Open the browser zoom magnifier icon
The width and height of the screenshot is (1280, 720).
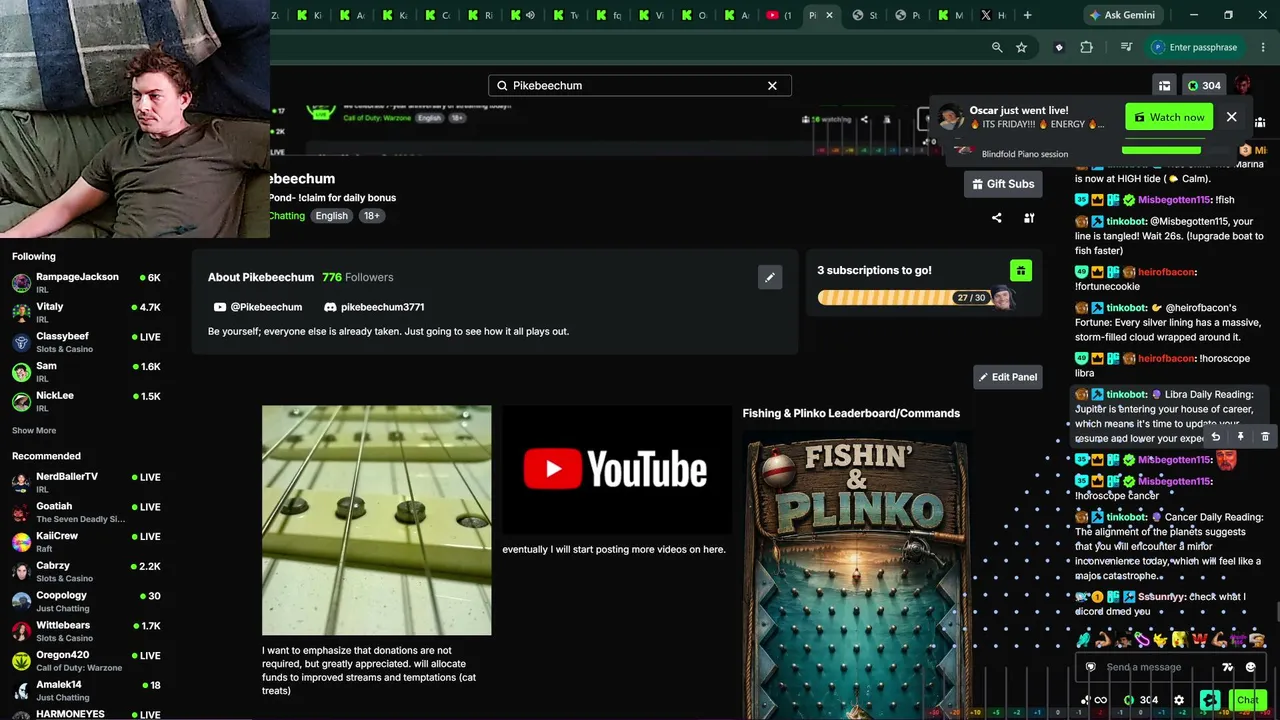(x=997, y=47)
